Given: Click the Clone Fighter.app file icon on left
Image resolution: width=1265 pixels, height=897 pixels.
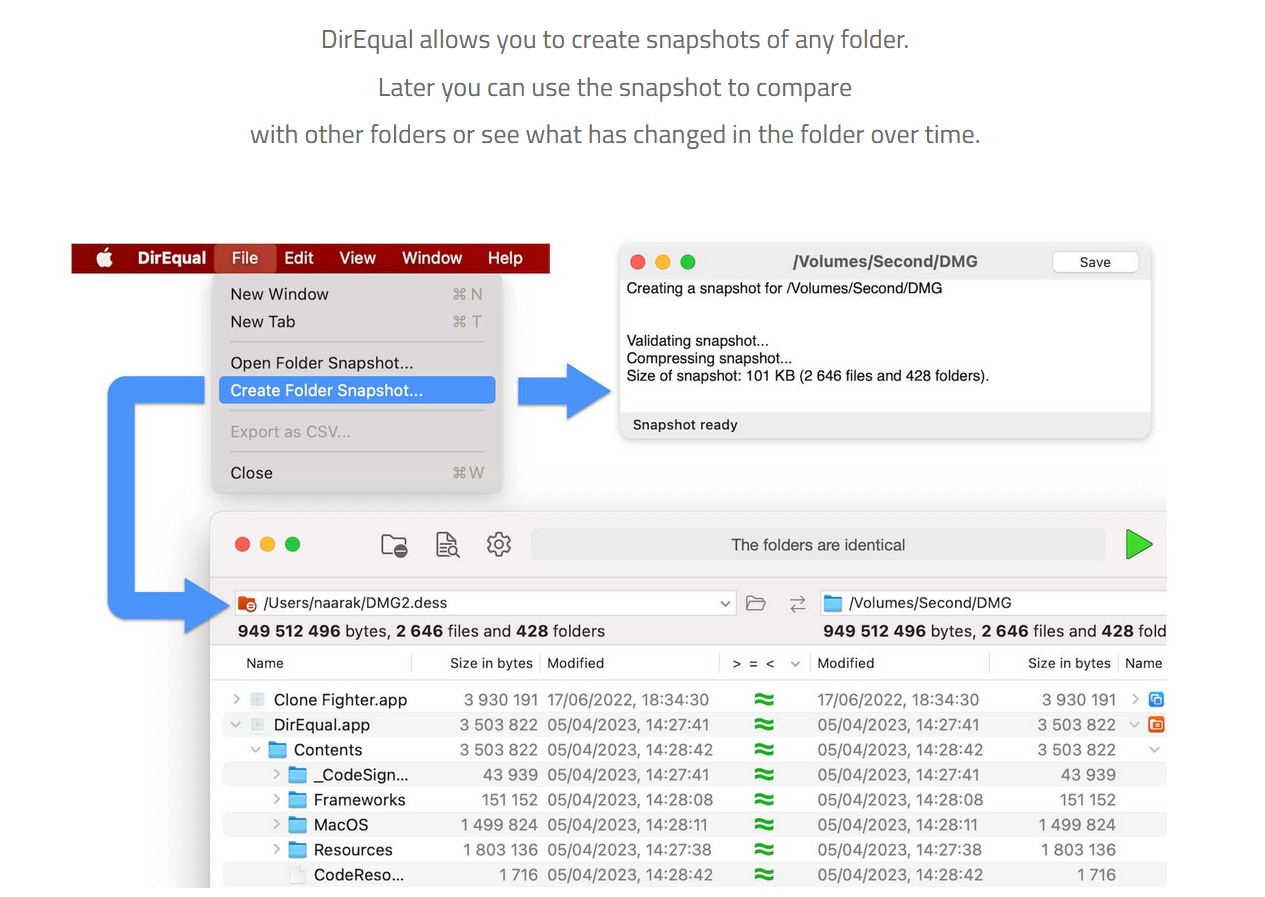Looking at the screenshot, I should coord(257,700).
